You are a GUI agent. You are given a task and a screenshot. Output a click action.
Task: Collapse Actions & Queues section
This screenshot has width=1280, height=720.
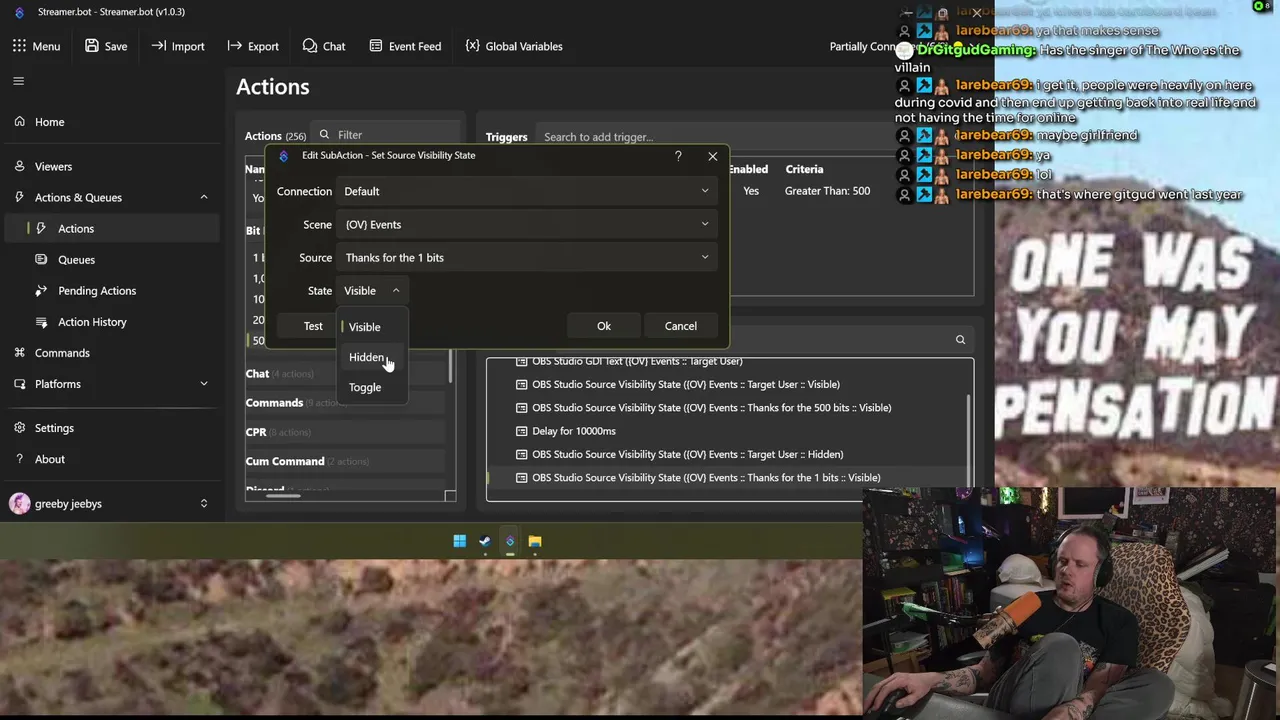pos(204,197)
